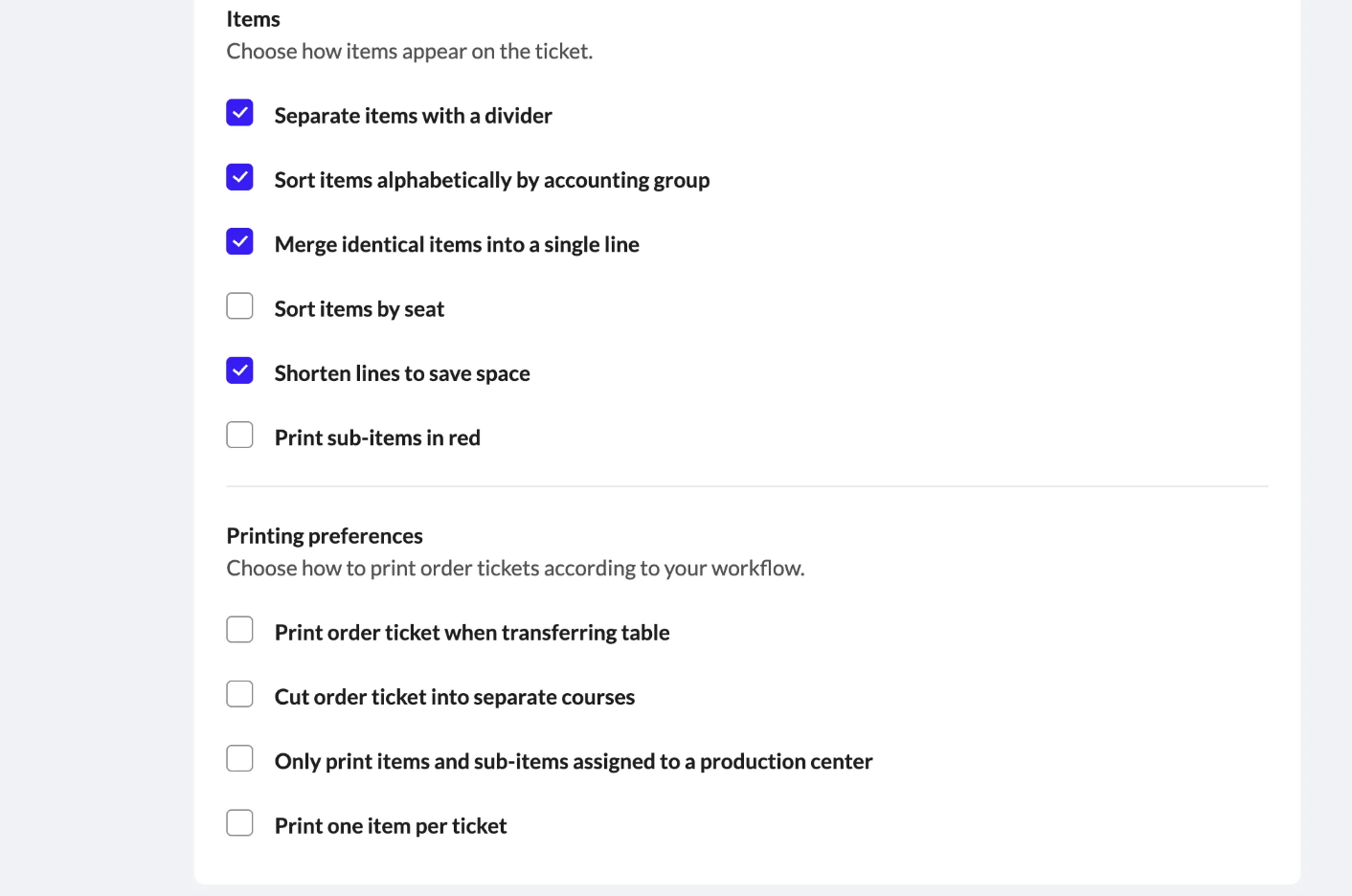This screenshot has height=896, width=1352.
Task: Click the 'Print sub-items in red' label text
Action: (377, 437)
